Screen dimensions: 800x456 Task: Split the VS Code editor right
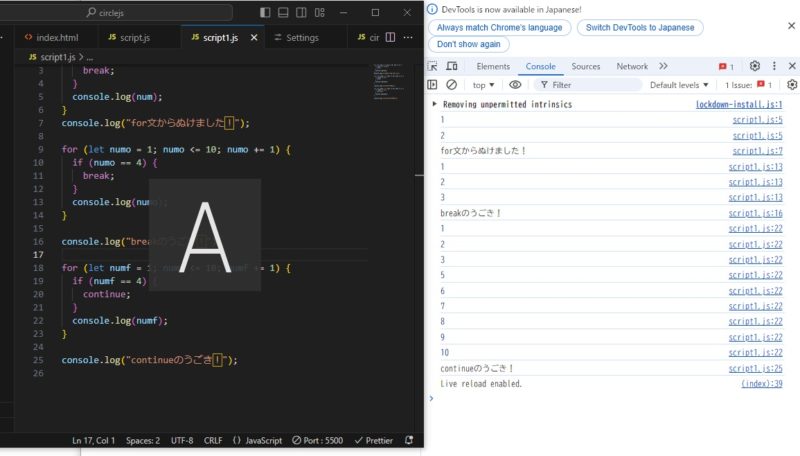390,37
